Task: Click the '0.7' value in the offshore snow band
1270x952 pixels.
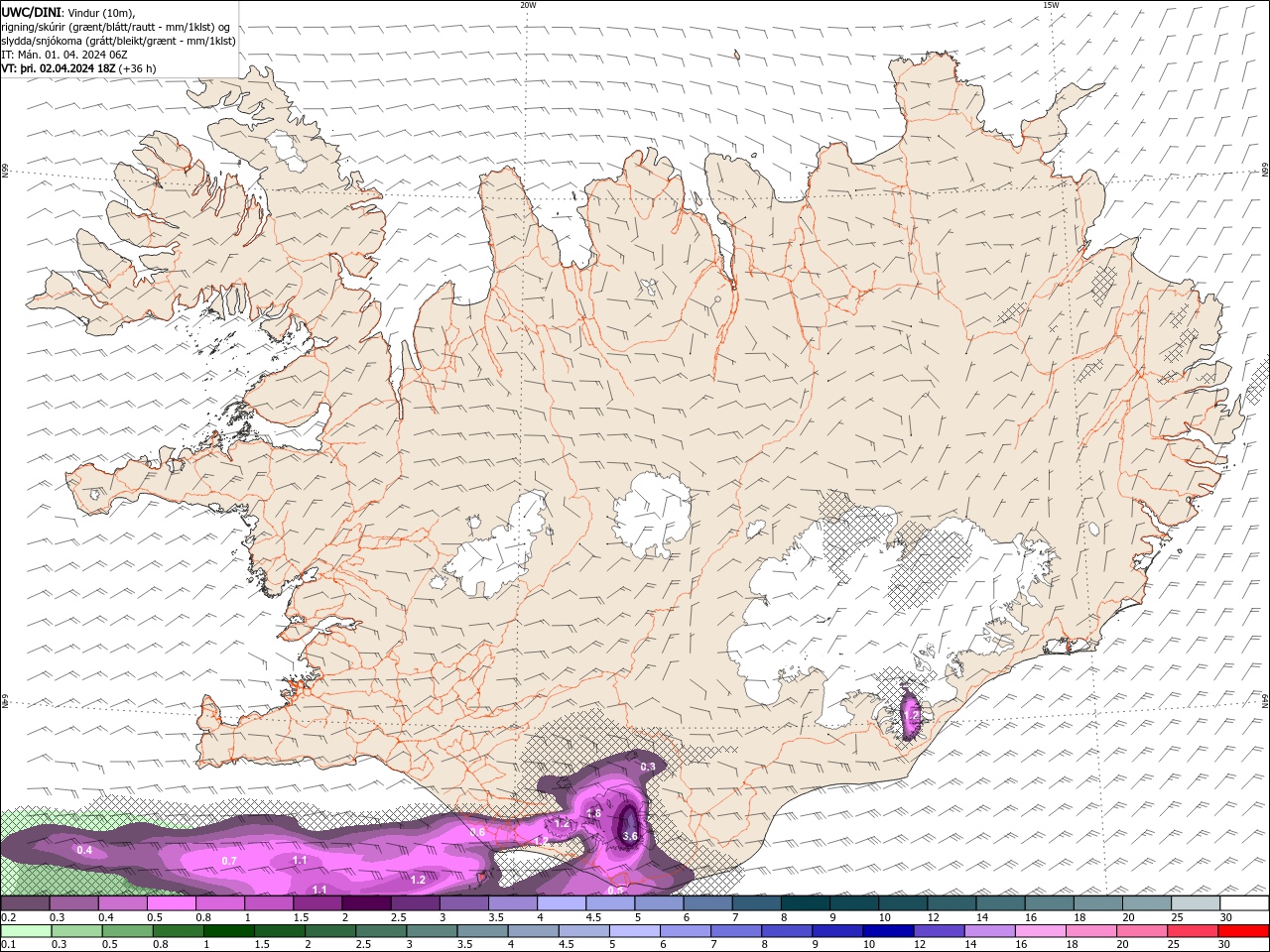Action: (x=229, y=861)
